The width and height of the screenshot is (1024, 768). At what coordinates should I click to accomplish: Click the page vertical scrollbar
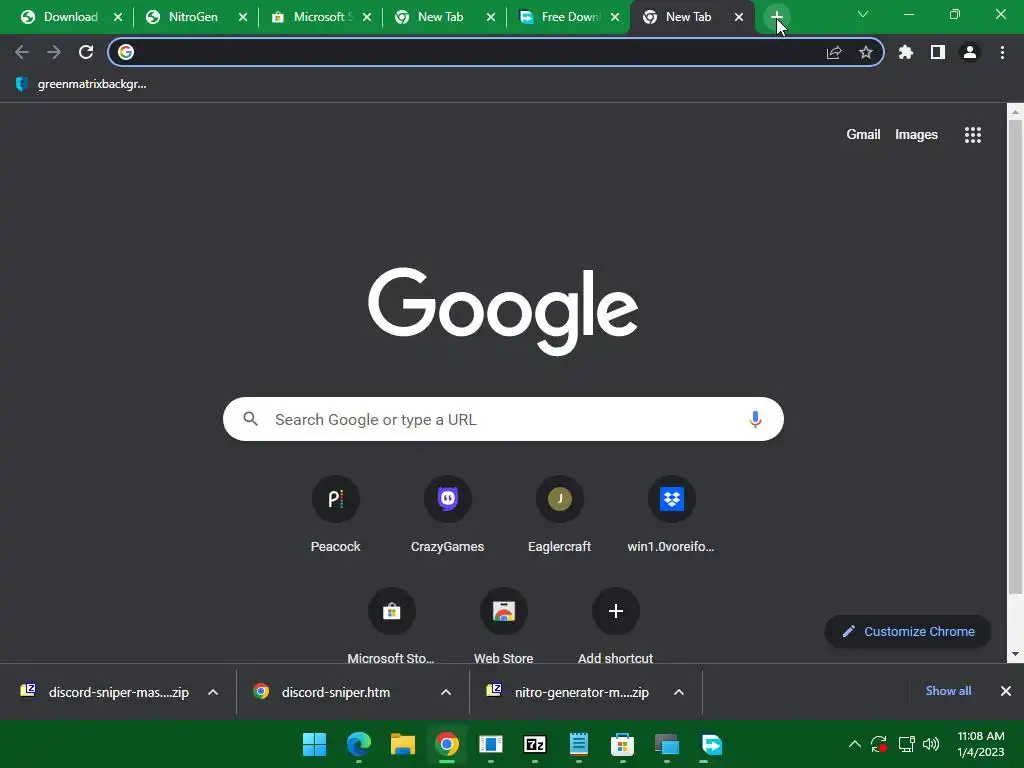(x=1015, y=358)
